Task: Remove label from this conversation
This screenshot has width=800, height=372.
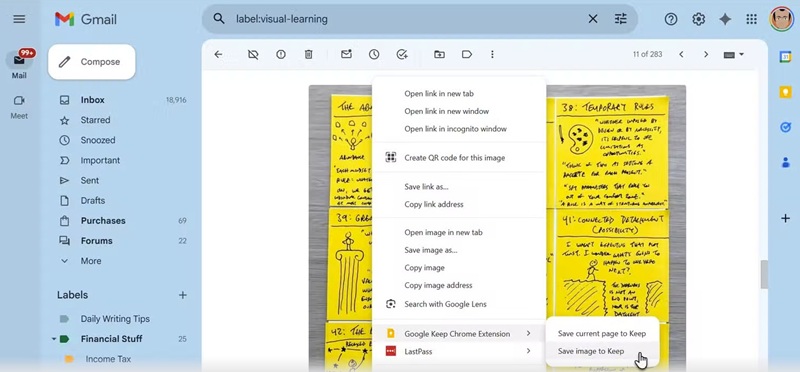Action: click(x=253, y=54)
